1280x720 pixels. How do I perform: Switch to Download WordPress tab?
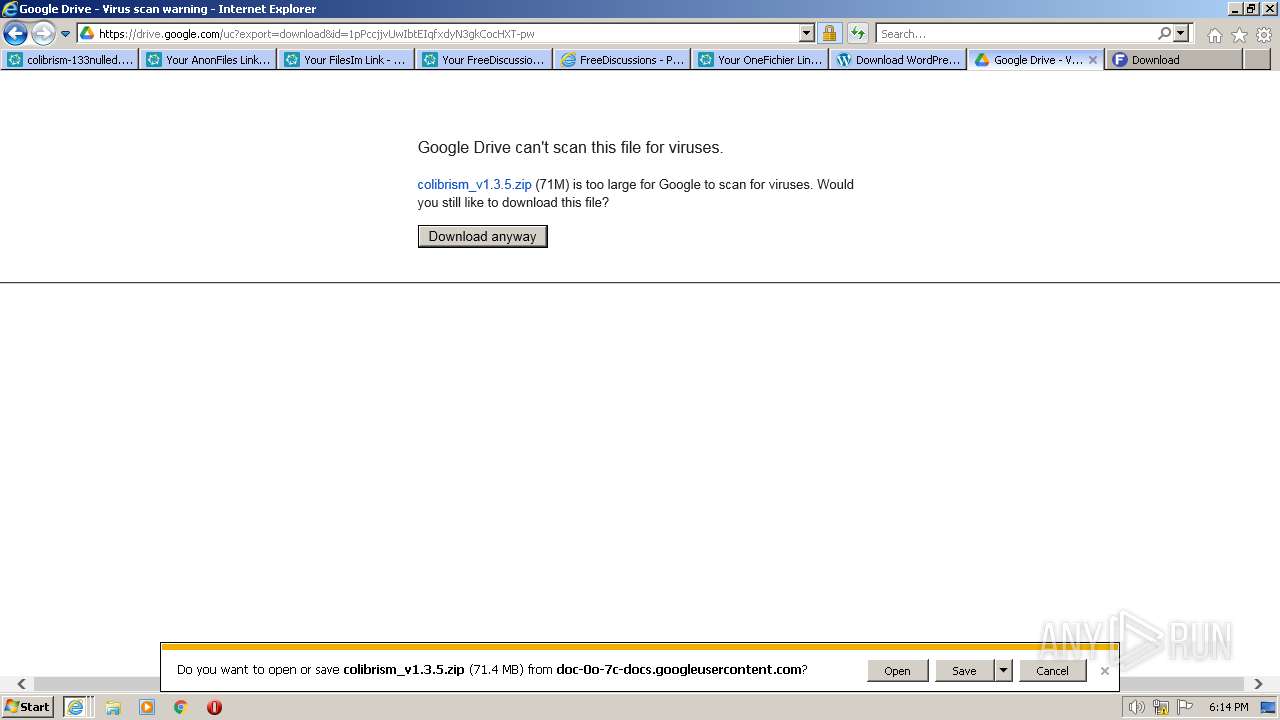[898, 60]
